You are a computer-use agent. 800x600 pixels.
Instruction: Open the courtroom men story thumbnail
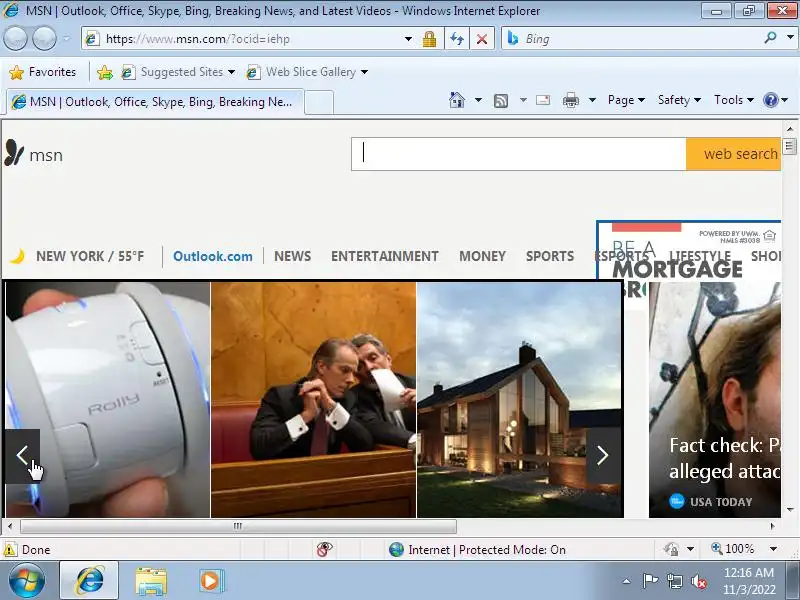pos(313,400)
